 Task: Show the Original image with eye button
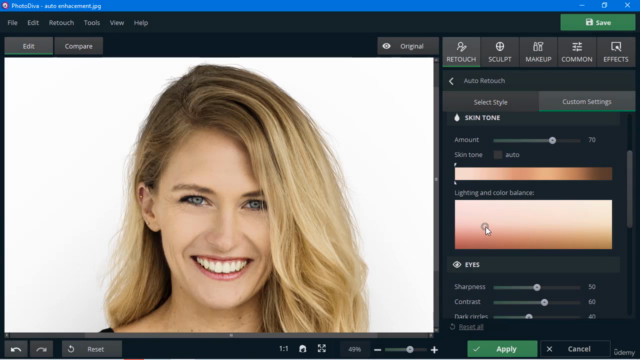coord(408,46)
